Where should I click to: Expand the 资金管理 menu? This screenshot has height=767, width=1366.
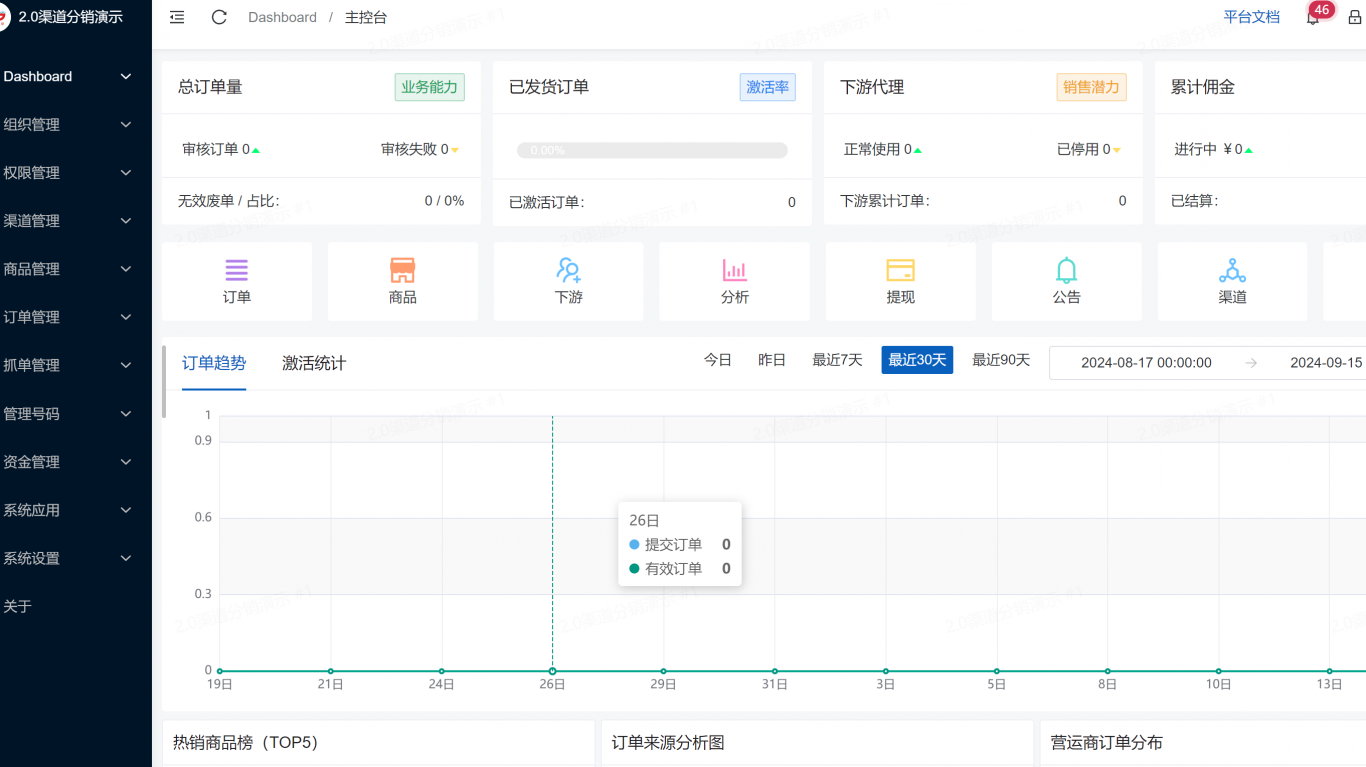[x=76, y=462]
